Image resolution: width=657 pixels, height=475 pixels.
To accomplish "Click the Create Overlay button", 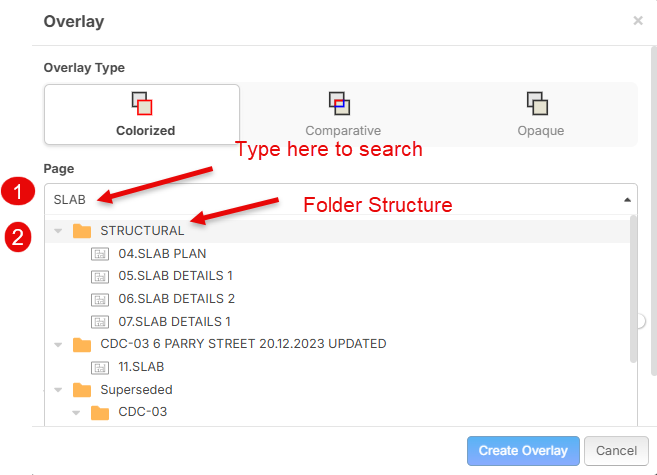I will [523, 451].
